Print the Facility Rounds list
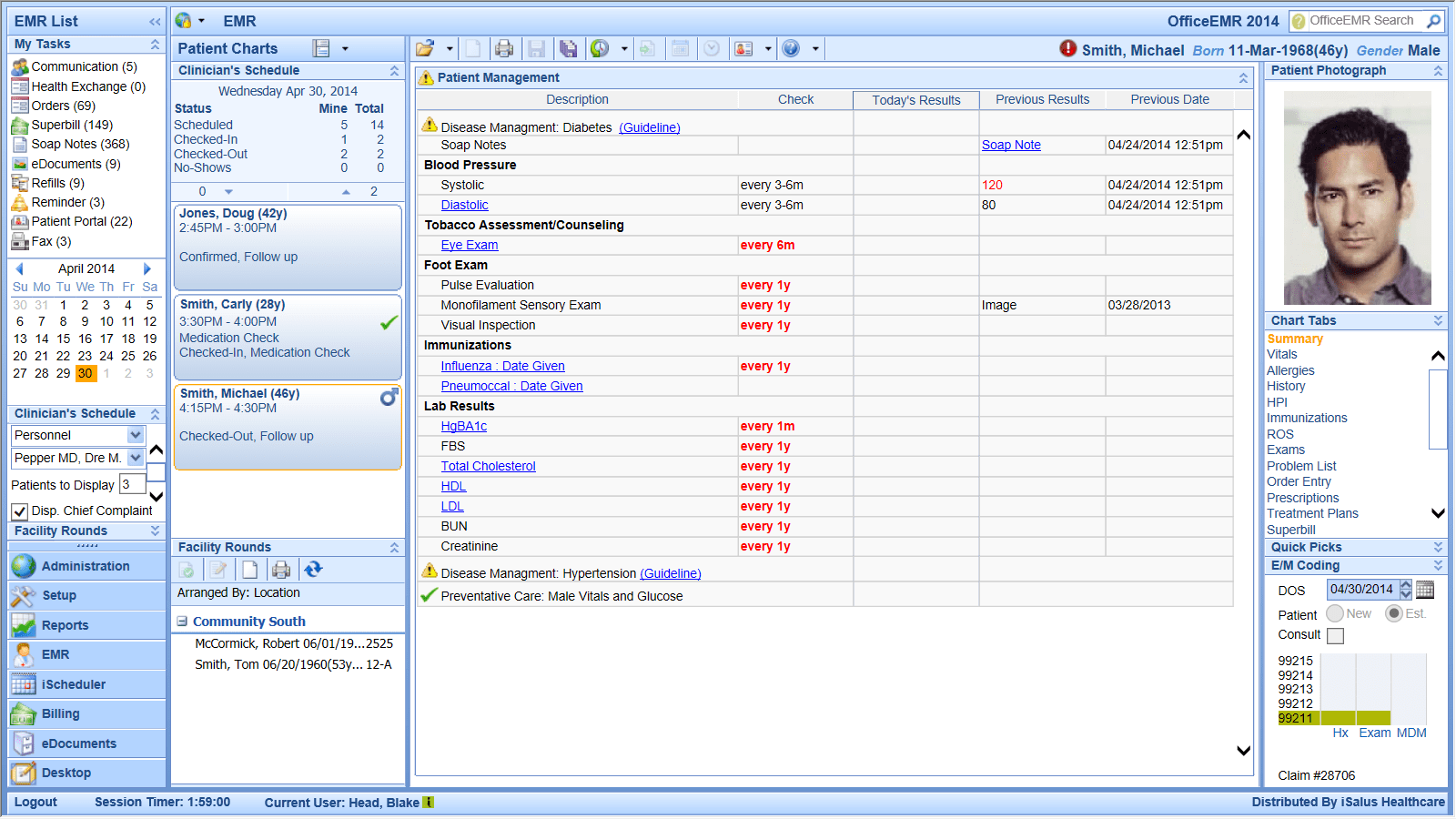Screen dimensions: 1456x819 (x=281, y=570)
